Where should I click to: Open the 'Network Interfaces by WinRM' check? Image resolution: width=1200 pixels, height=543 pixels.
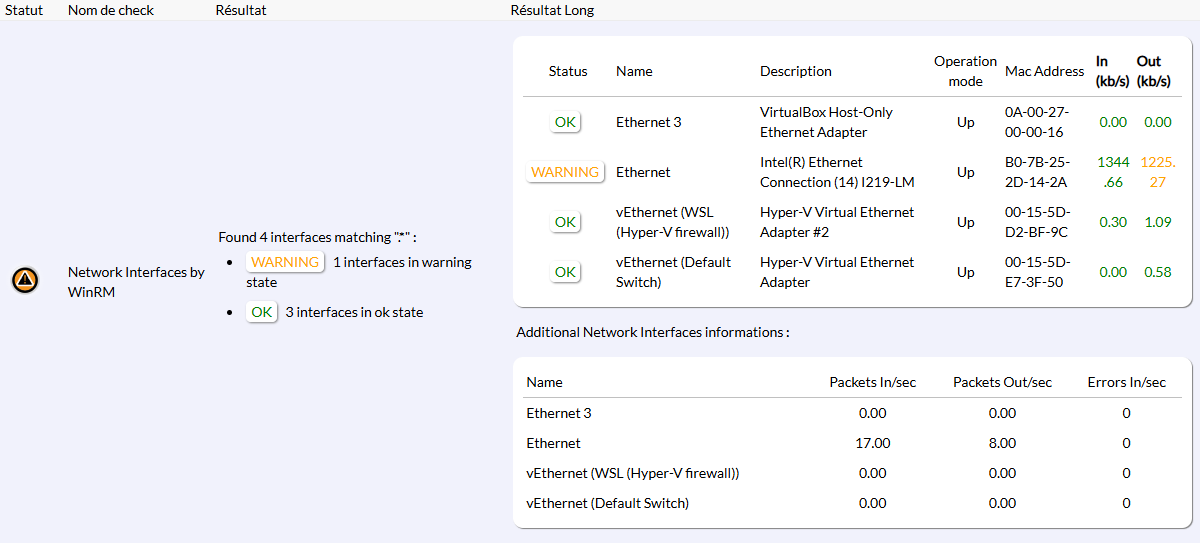click(x=135, y=282)
